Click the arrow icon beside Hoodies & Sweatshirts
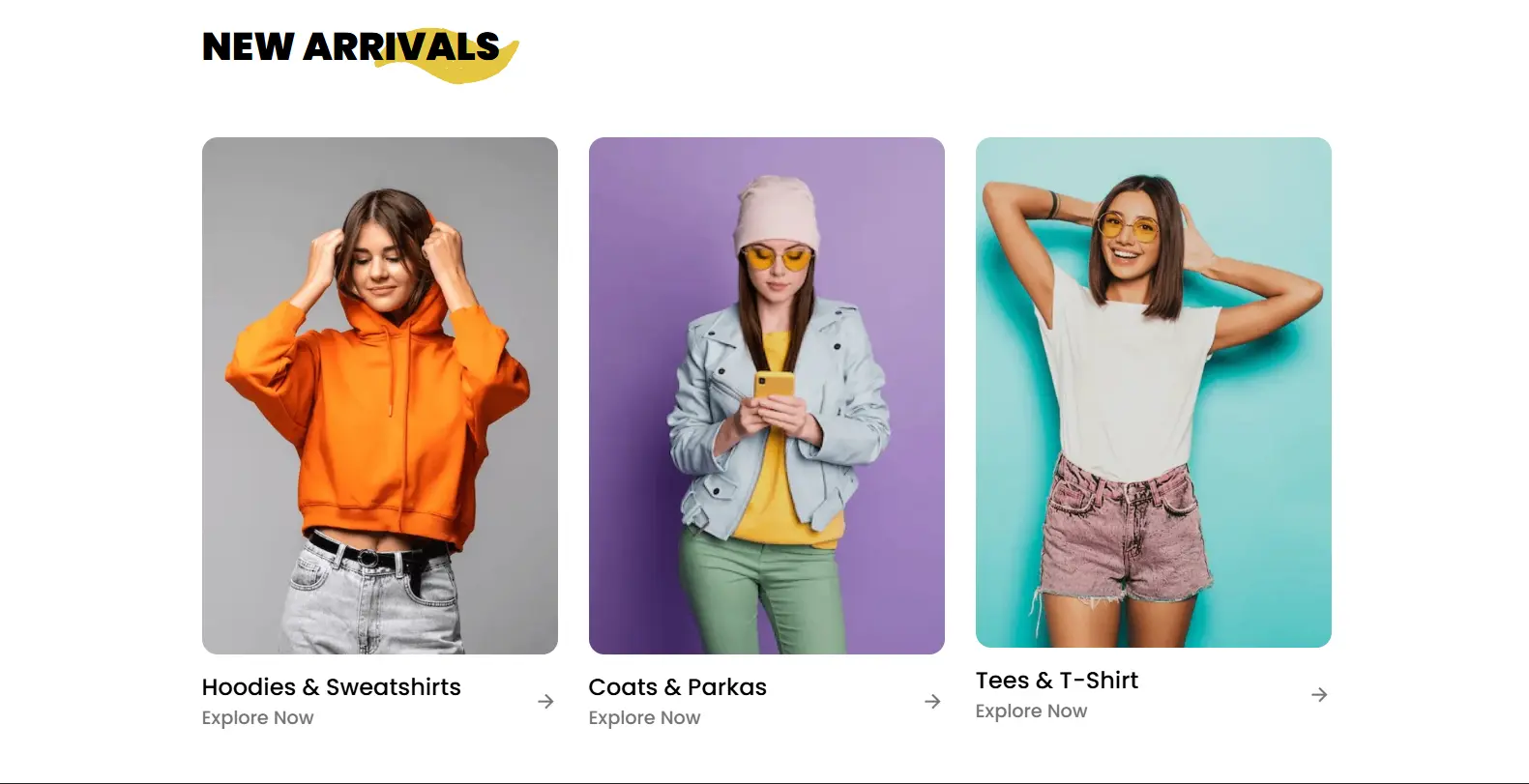Image resolution: width=1529 pixels, height=784 pixels. tap(545, 702)
